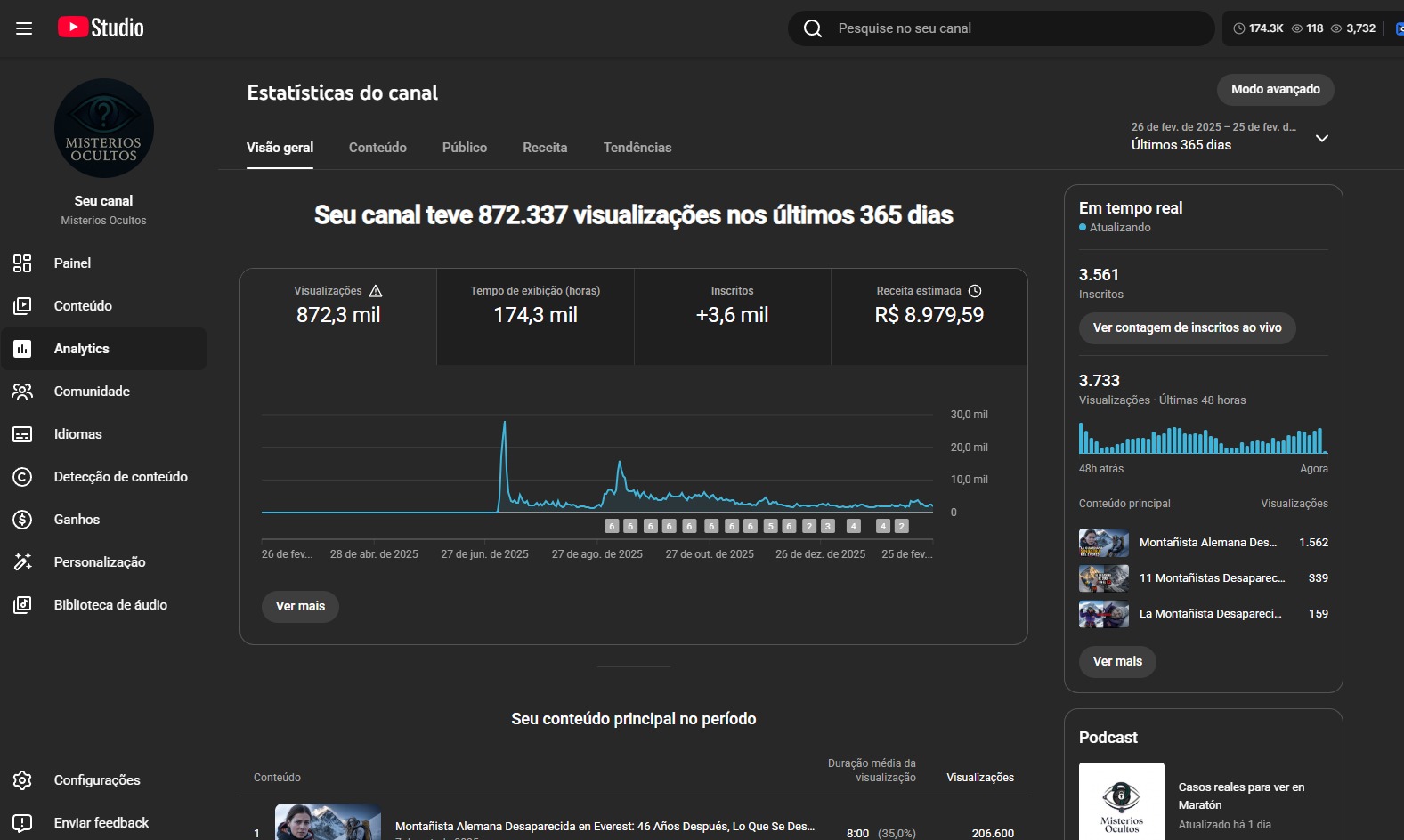This screenshot has height=840, width=1404.
Task: Open the Painel dashboard icon
Action: pos(22,263)
